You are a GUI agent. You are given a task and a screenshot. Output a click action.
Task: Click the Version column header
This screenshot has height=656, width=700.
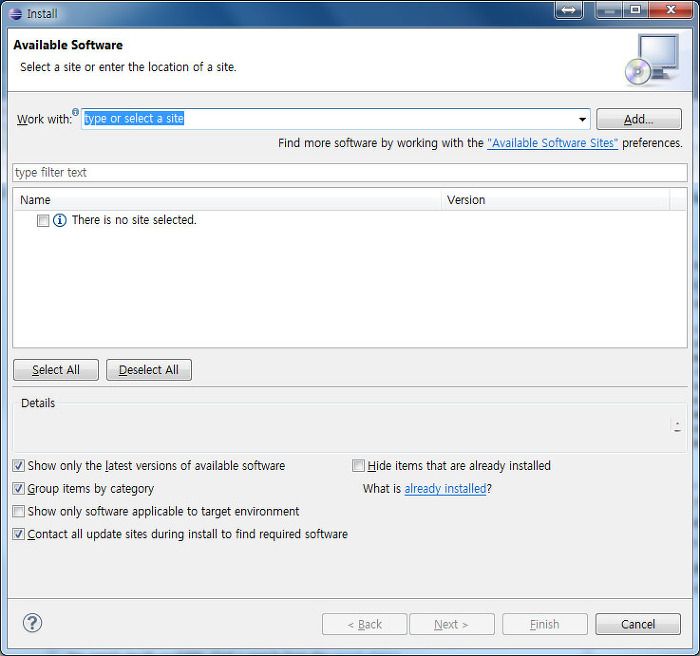coord(556,200)
